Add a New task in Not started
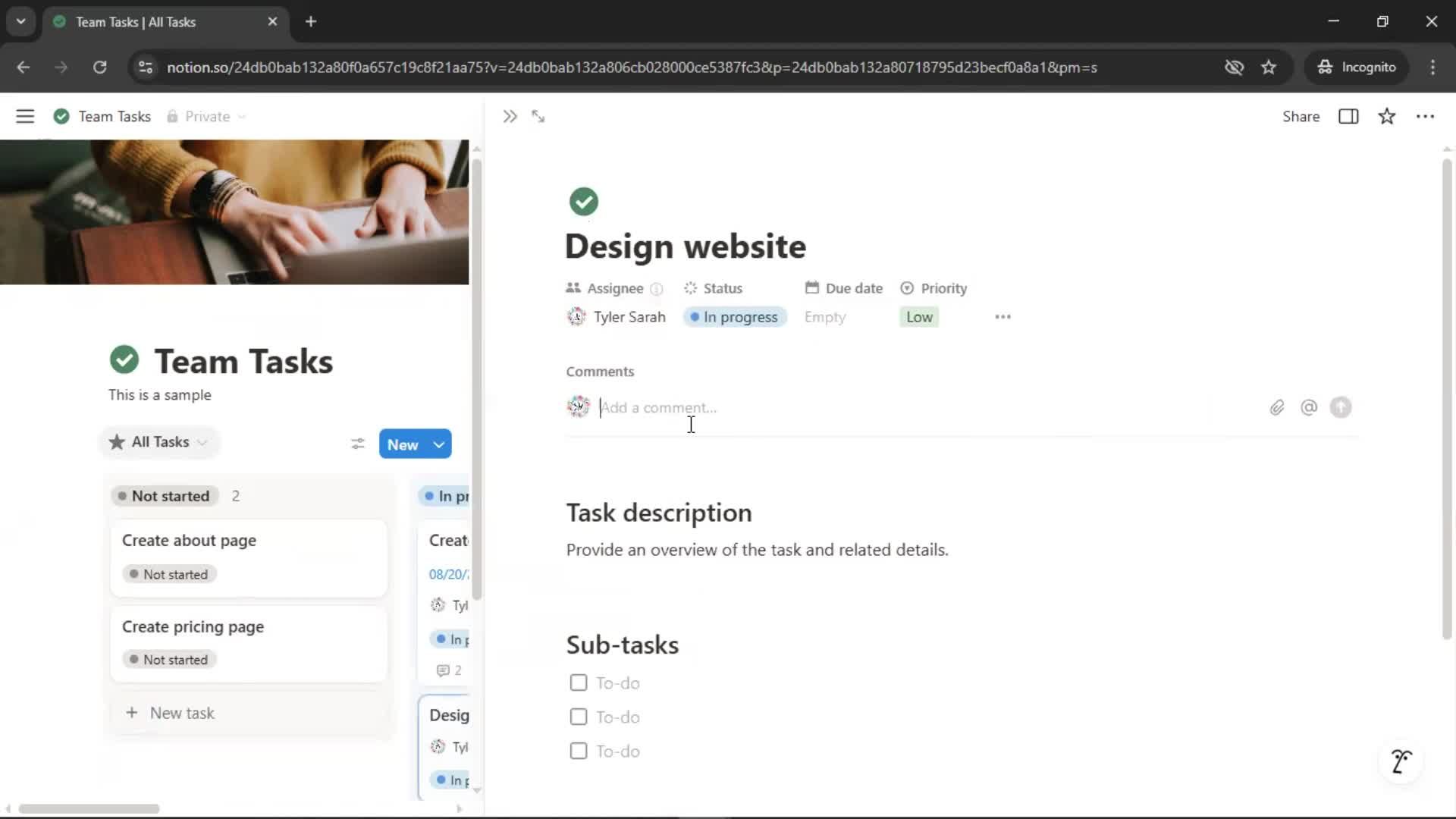Image resolution: width=1456 pixels, height=819 pixels. pyautogui.click(x=249, y=713)
